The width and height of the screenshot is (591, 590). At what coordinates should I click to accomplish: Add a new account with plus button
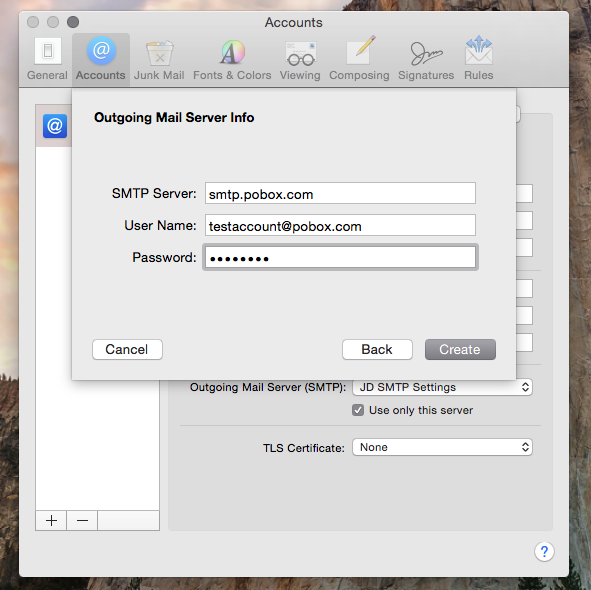tap(51, 521)
